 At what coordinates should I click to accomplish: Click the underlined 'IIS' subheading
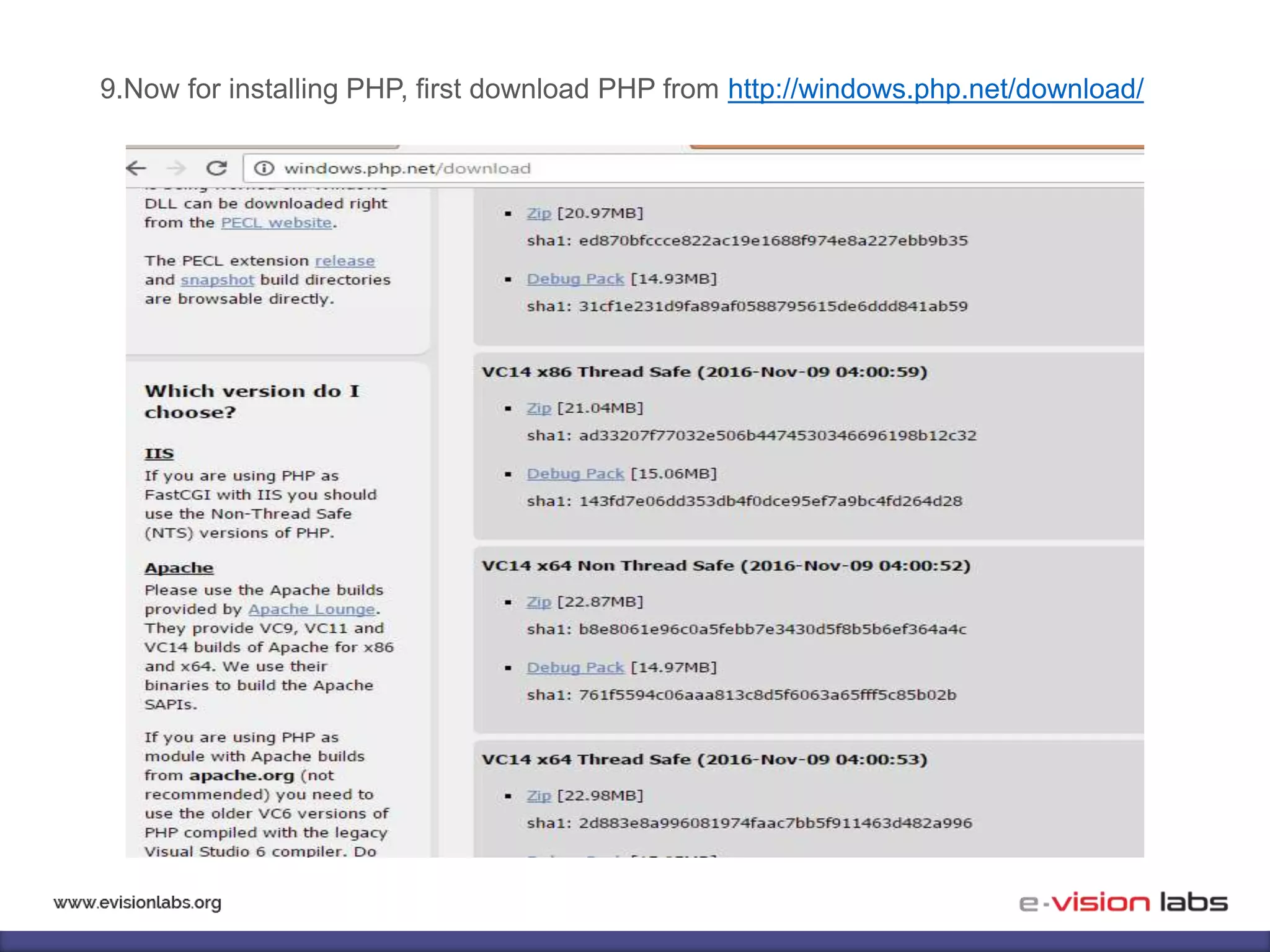pyautogui.click(x=159, y=454)
